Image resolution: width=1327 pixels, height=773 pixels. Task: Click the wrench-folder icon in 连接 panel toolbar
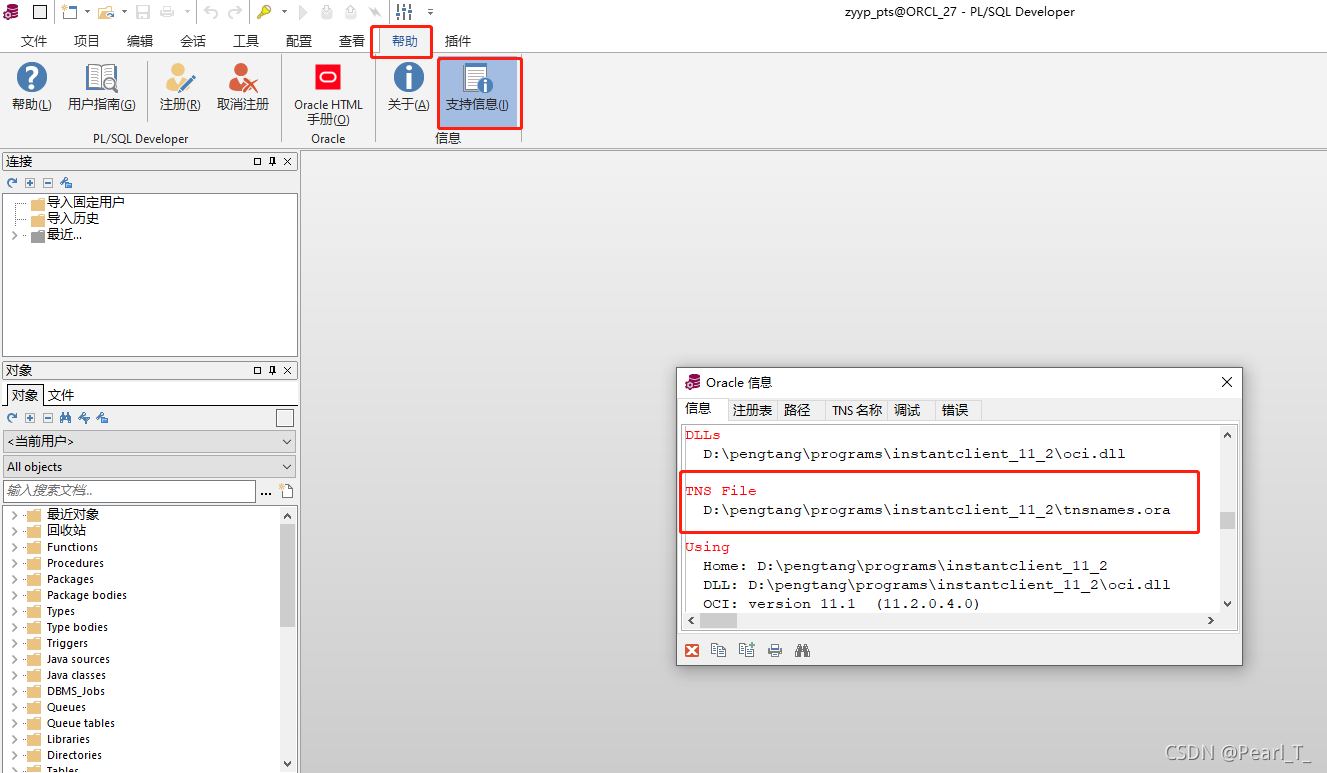tap(66, 183)
